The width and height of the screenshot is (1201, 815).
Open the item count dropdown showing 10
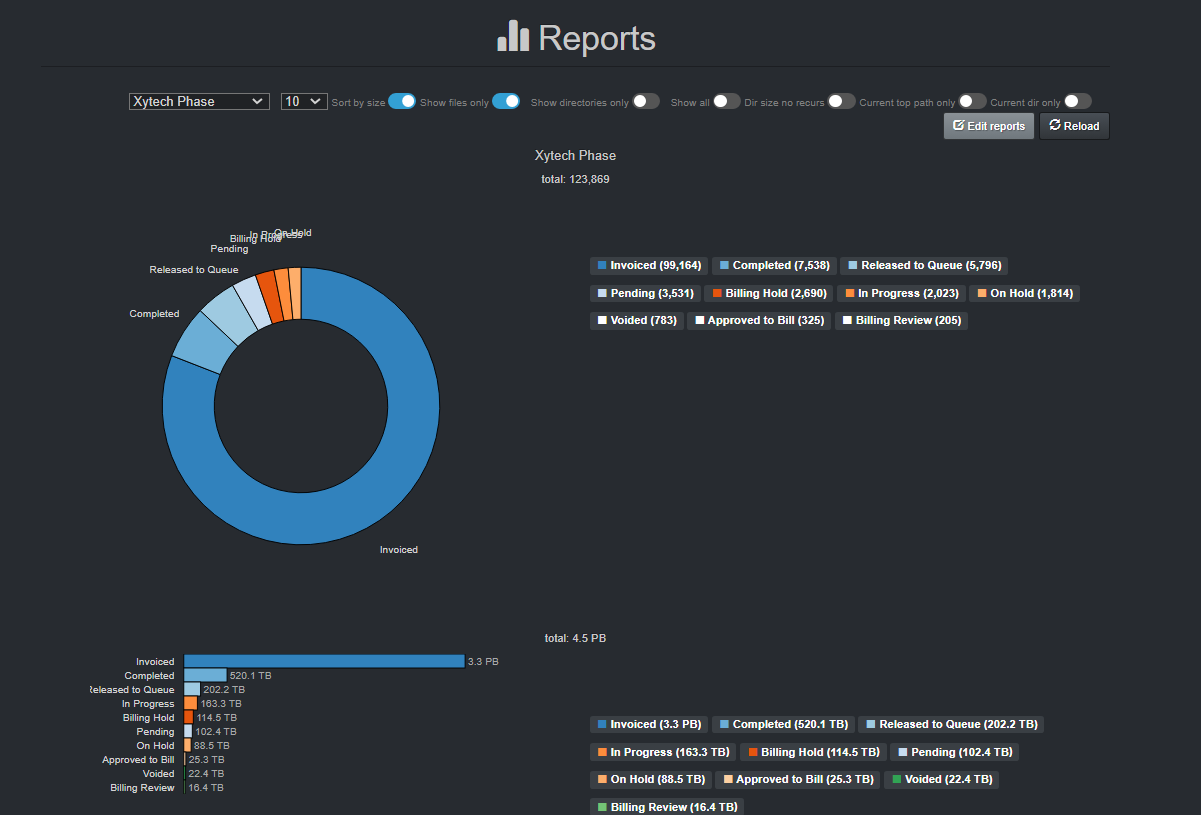tap(304, 101)
